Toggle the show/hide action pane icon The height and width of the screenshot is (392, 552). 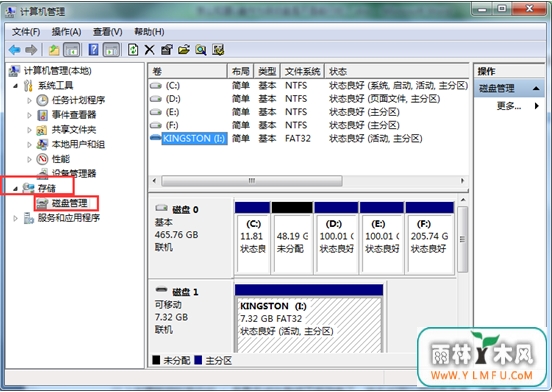point(111,50)
